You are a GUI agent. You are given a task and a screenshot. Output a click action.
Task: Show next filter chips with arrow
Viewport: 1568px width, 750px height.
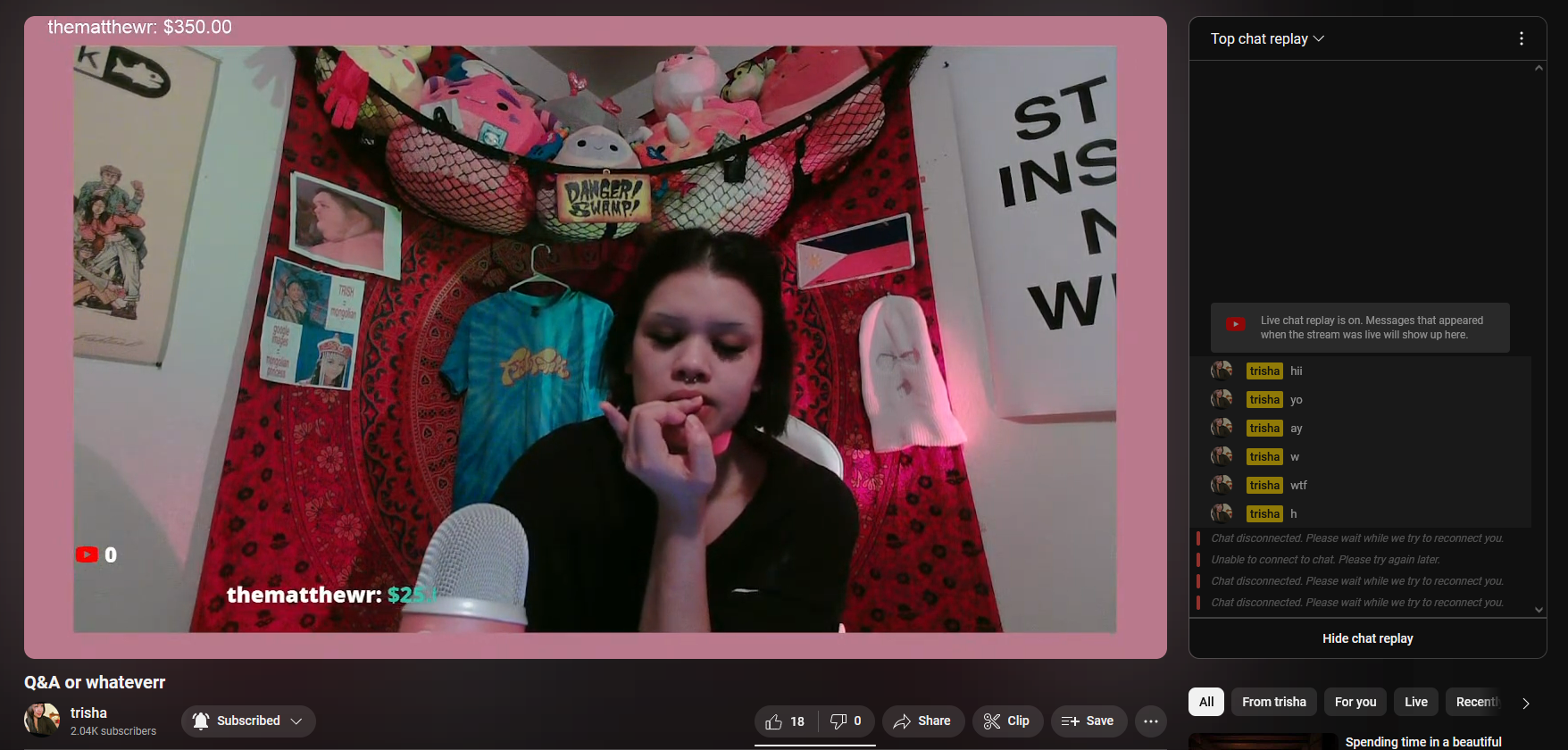1526,703
